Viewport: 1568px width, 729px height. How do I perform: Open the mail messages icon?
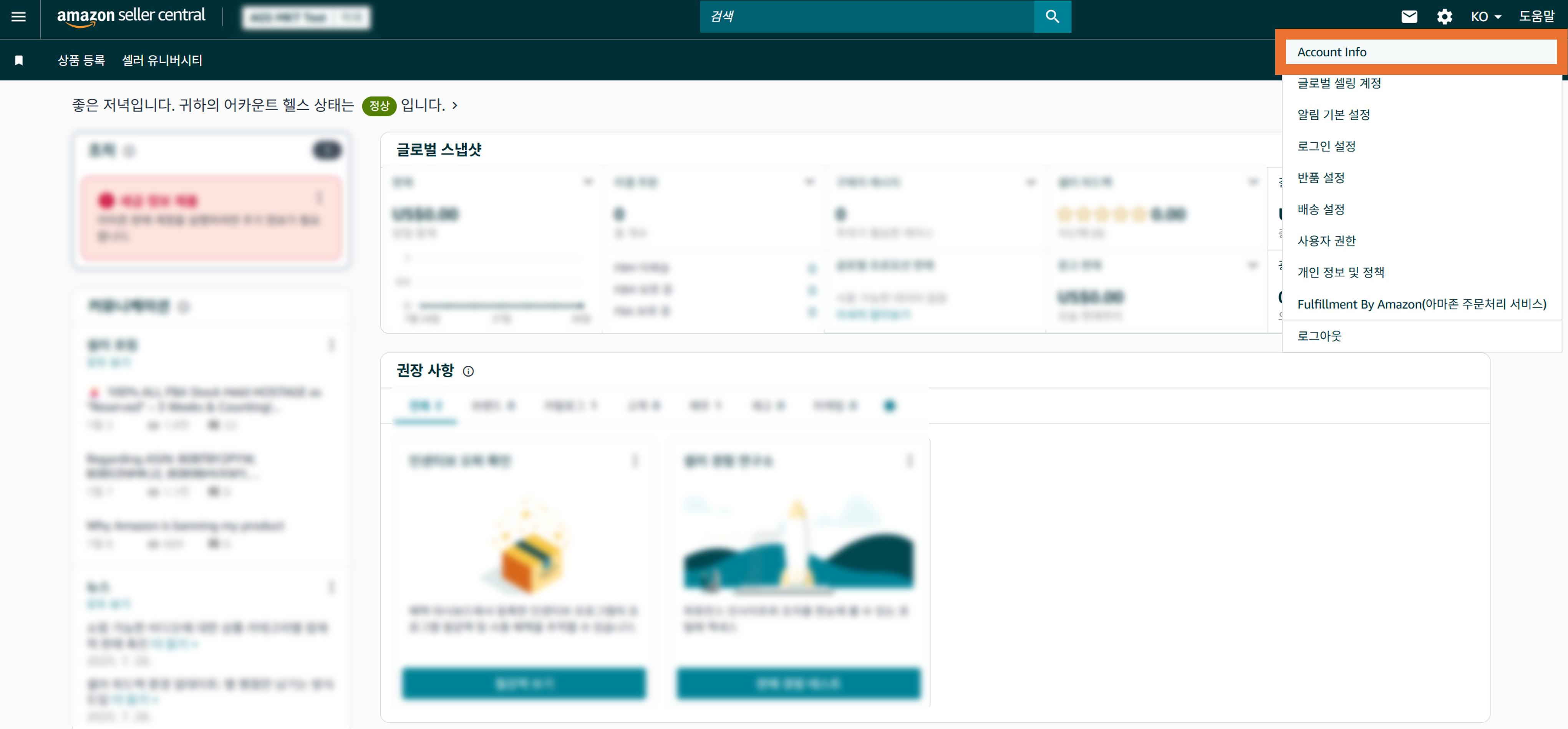pos(1409,17)
